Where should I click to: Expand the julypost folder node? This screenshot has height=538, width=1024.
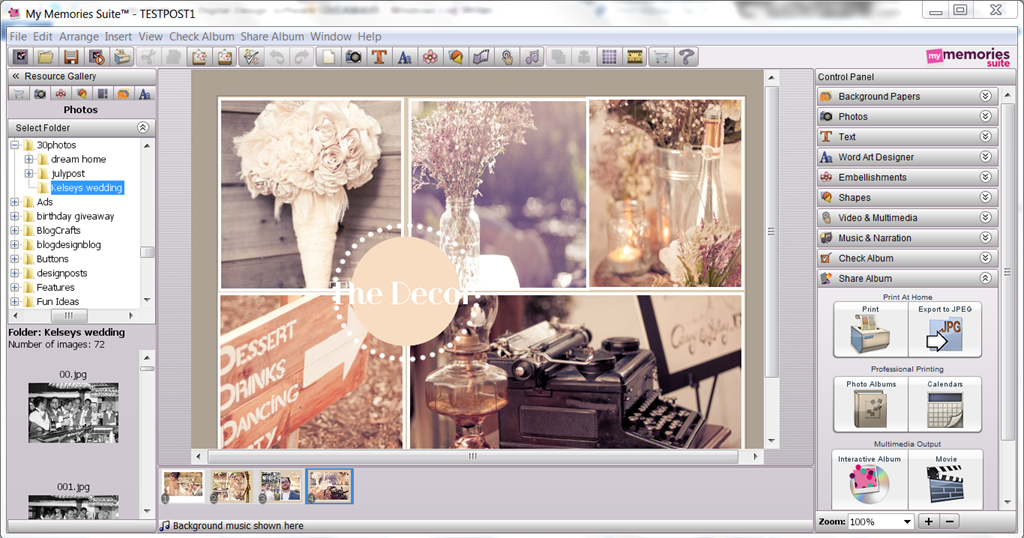29,174
